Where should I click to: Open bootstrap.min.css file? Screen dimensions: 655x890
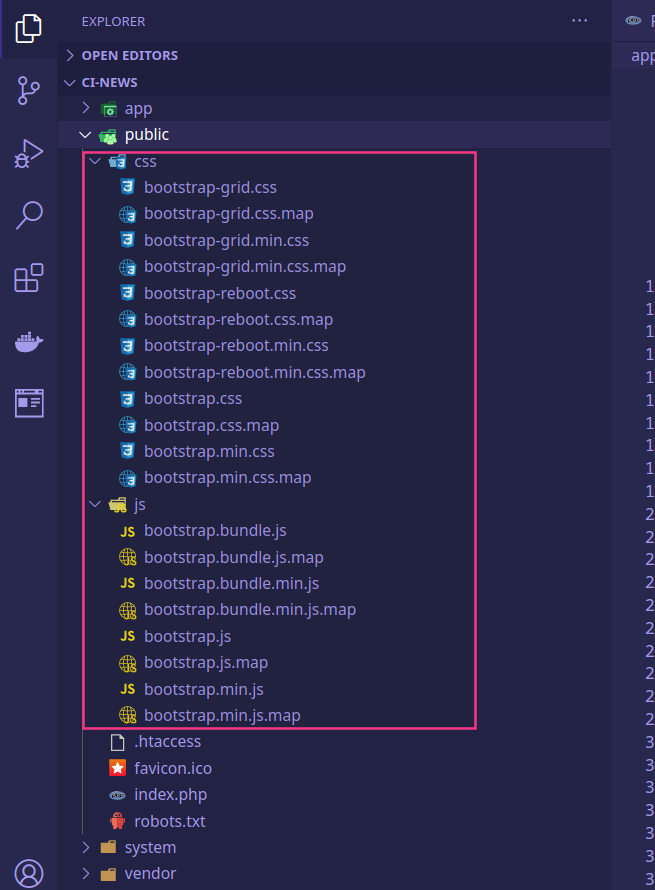point(209,451)
